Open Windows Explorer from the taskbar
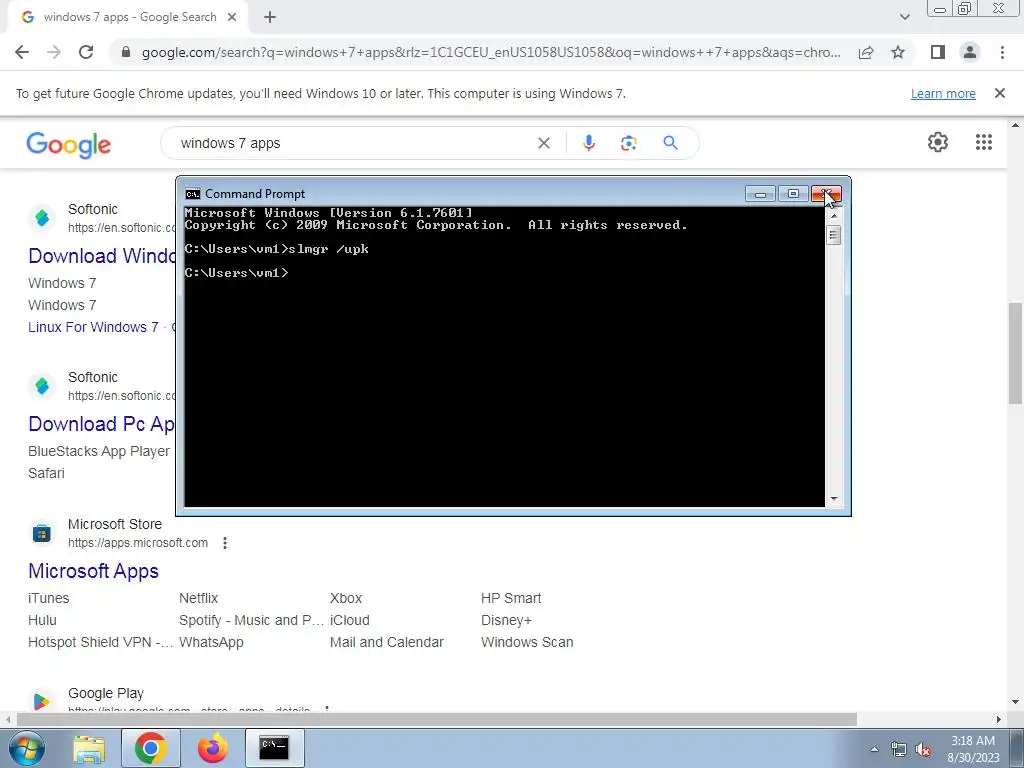 (x=89, y=749)
